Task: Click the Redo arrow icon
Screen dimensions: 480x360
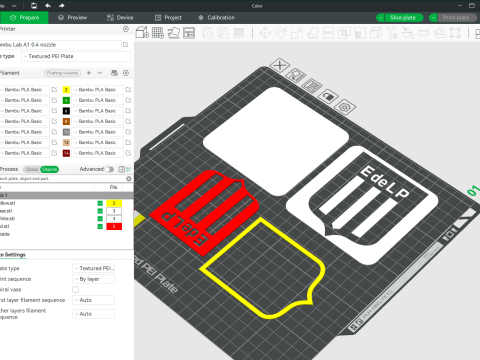Action: click(x=61, y=6)
